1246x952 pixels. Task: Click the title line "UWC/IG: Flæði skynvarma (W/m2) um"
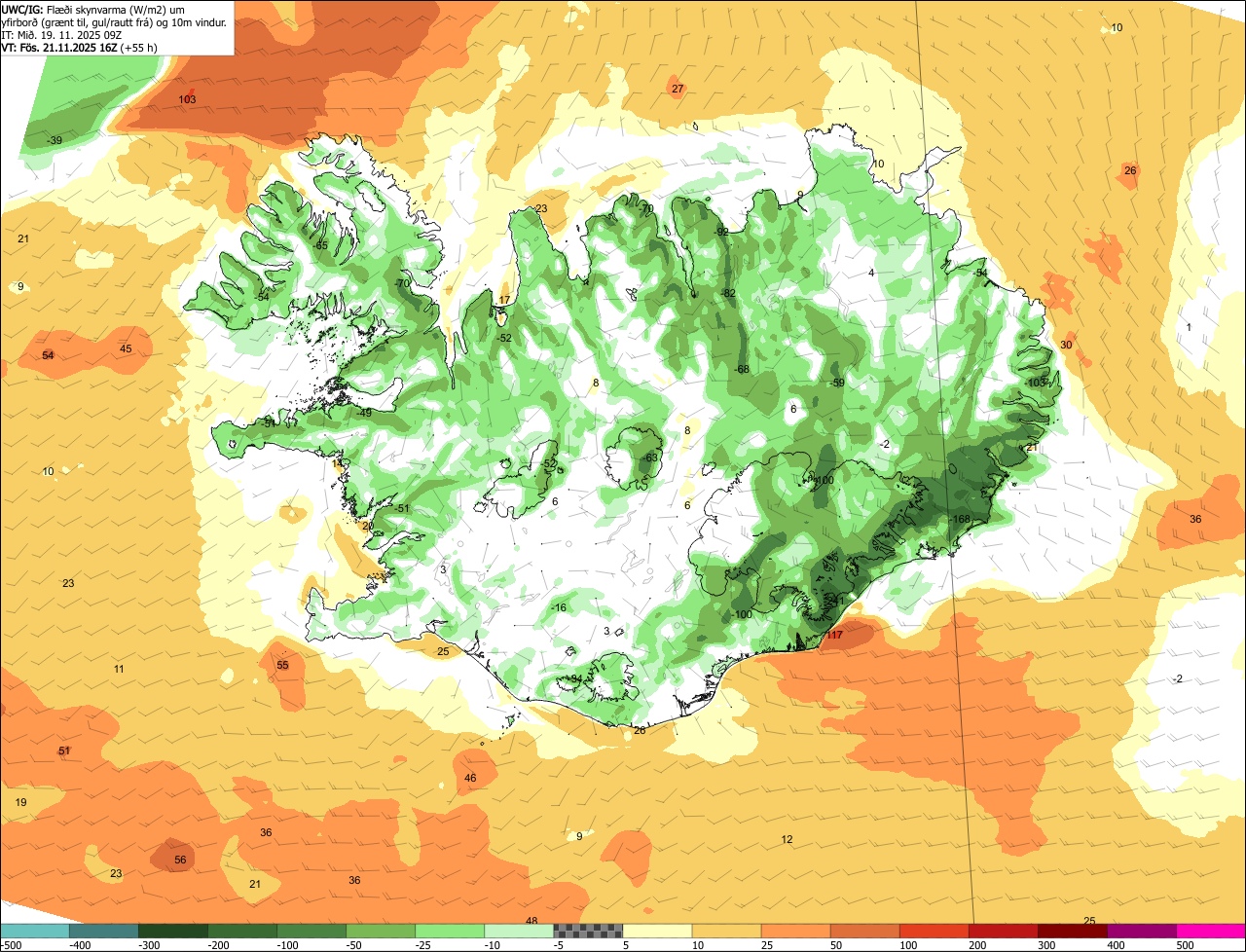pyautogui.click(x=93, y=9)
